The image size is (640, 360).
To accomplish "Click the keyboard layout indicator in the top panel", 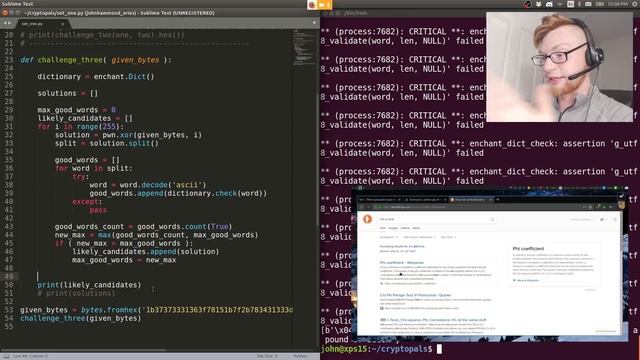I will click(x=570, y=4).
